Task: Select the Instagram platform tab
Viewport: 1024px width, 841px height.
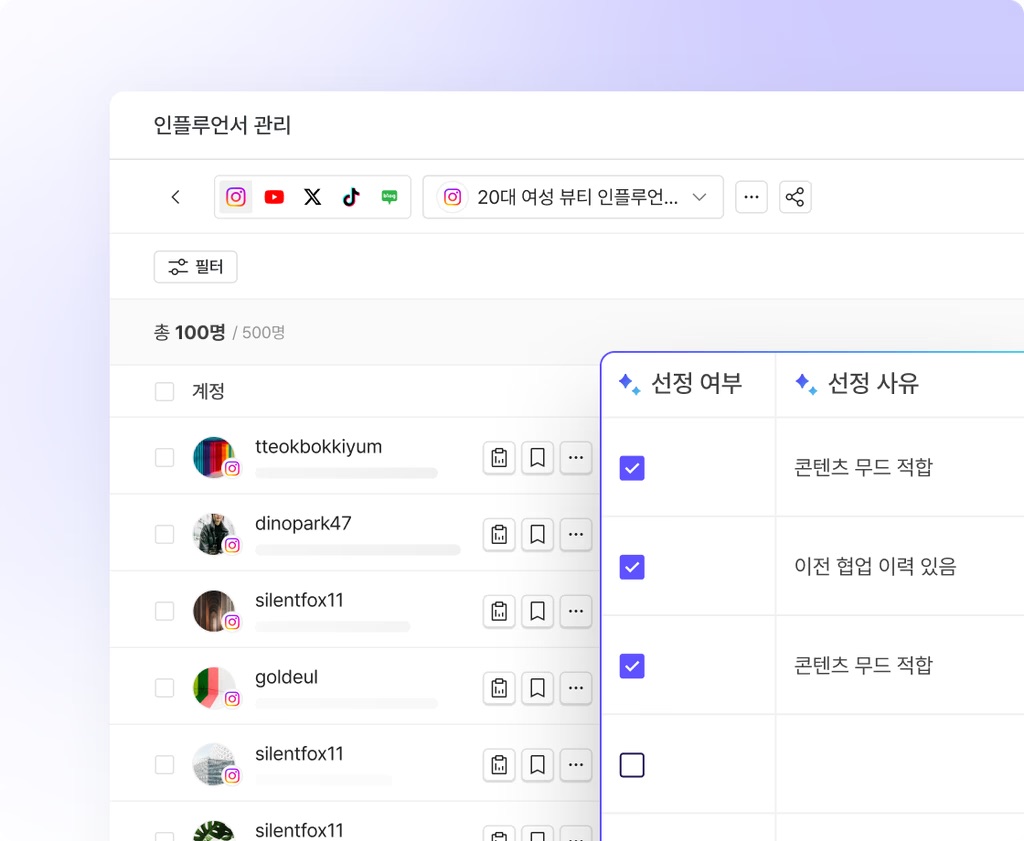Action: click(x=236, y=197)
